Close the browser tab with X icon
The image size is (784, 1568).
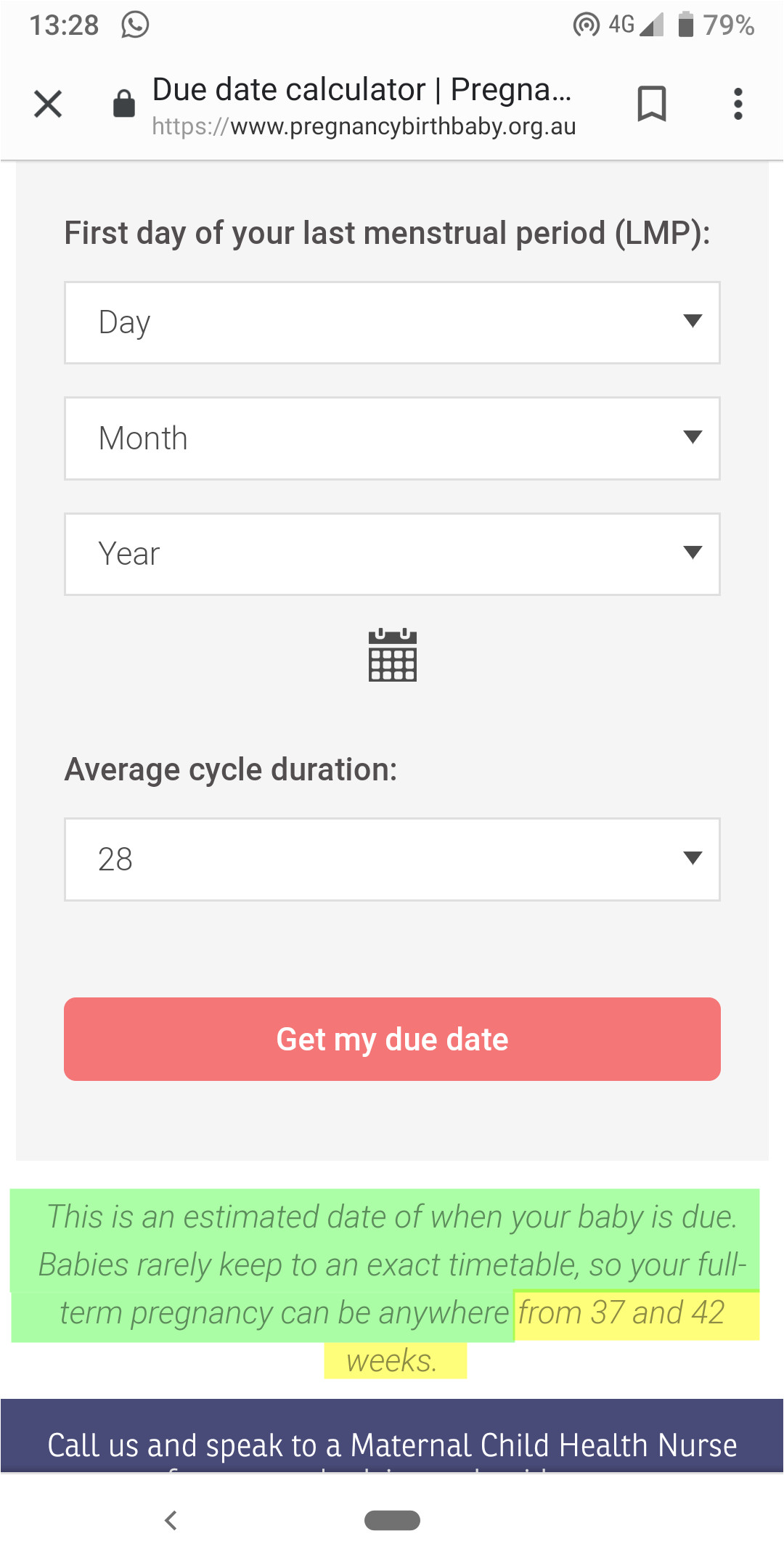(48, 104)
